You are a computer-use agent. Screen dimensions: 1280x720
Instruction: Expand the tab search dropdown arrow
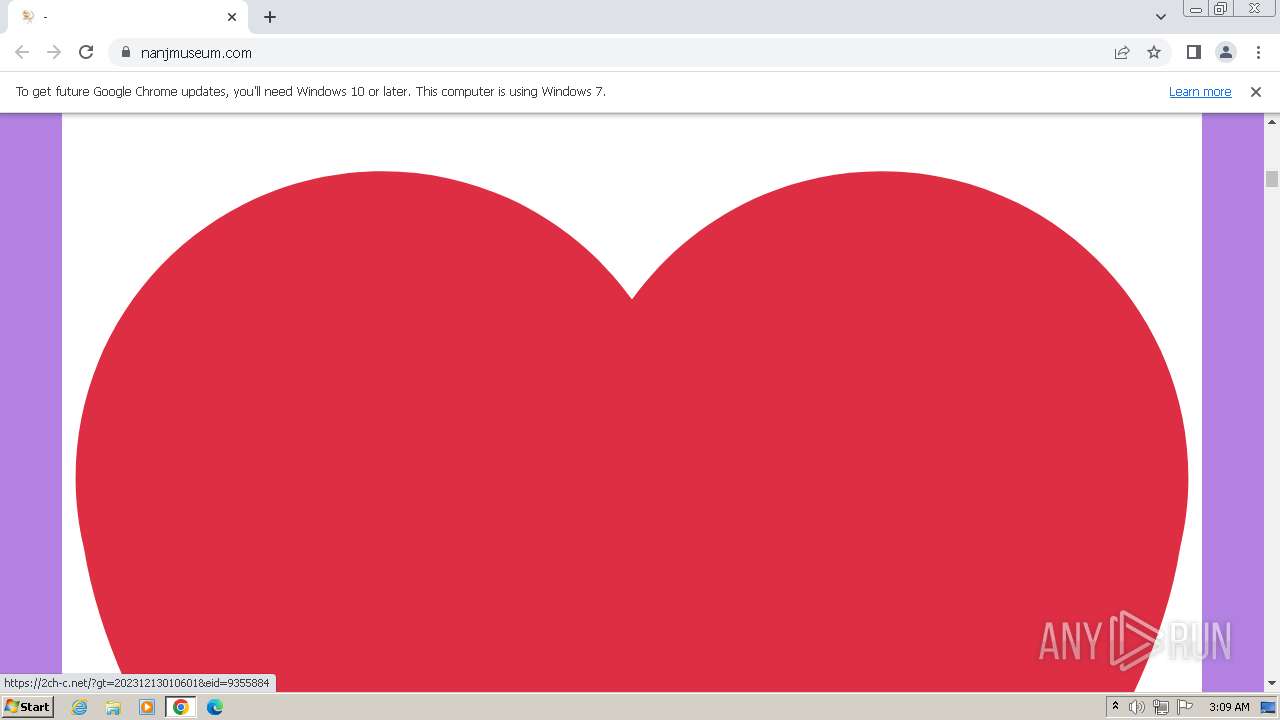(x=1160, y=17)
